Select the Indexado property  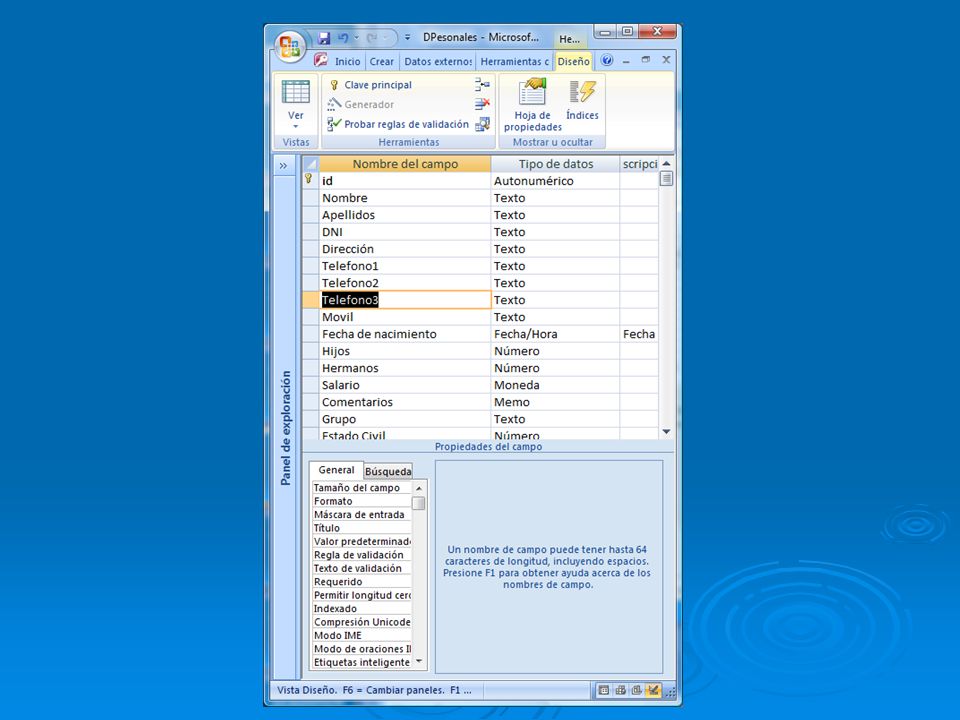pos(361,609)
